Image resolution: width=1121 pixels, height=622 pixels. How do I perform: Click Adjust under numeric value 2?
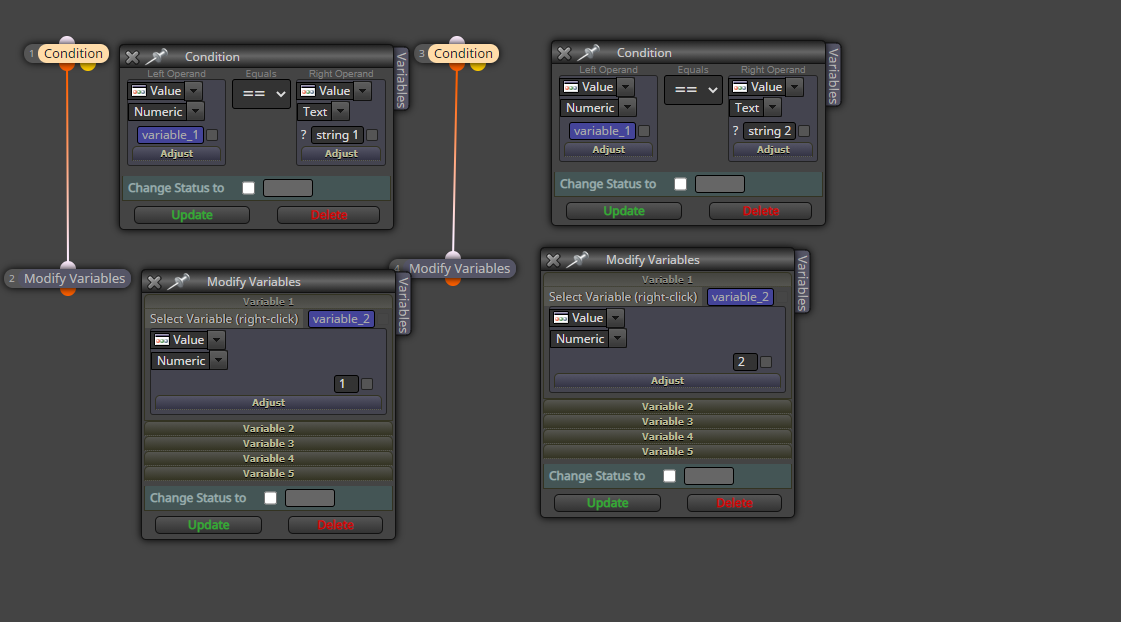pos(667,381)
